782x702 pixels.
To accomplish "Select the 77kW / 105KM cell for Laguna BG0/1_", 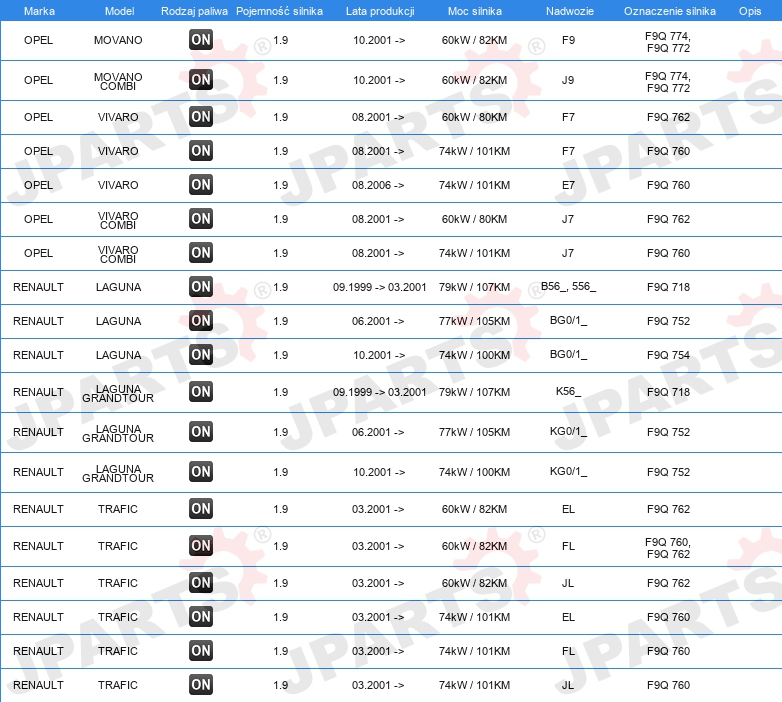I will point(474,321).
